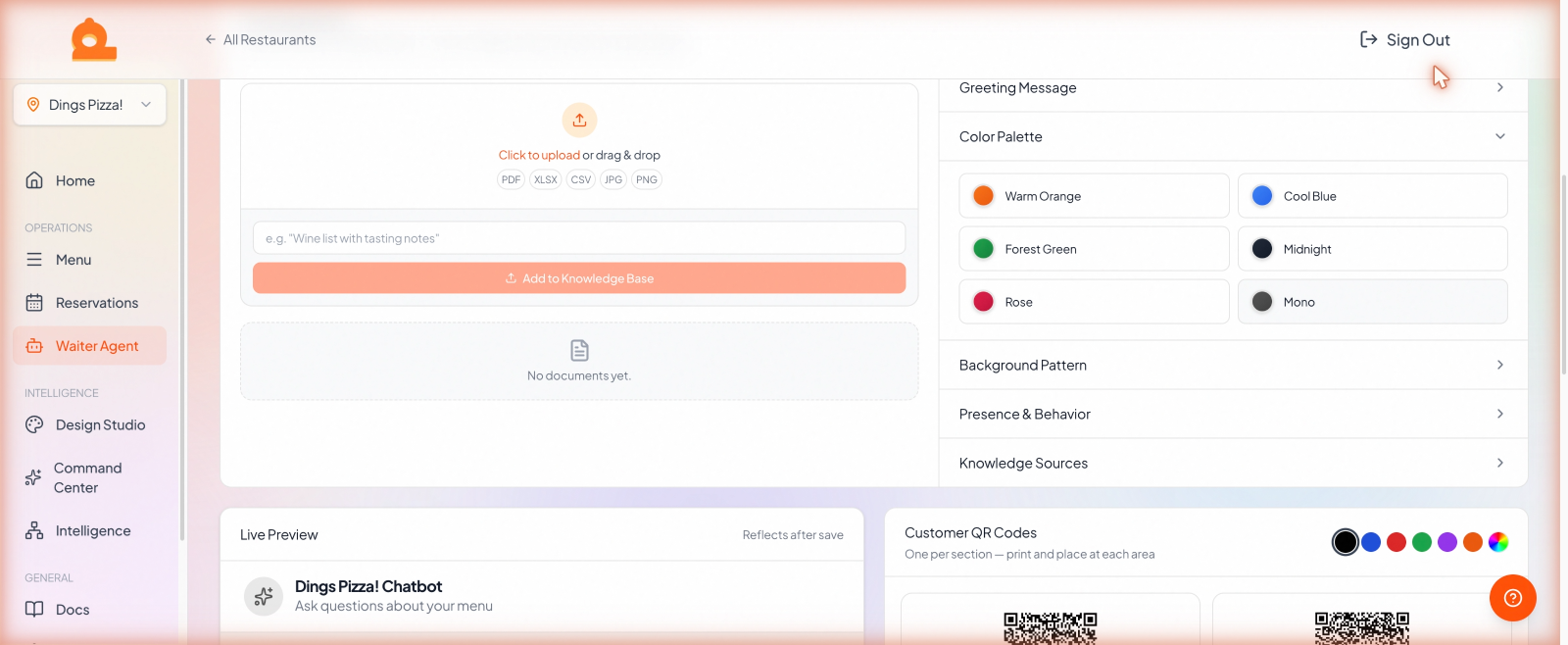Click the first QR code image
1568x645 pixels.
tap(1050, 627)
